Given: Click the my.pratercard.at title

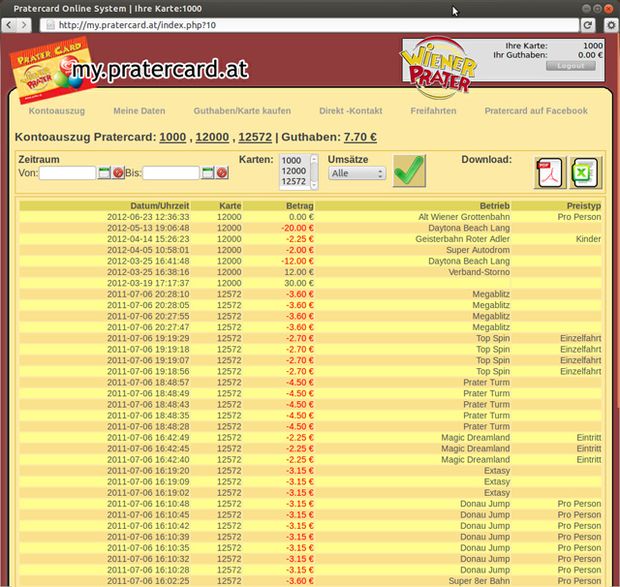Looking at the screenshot, I should point(160,70).
